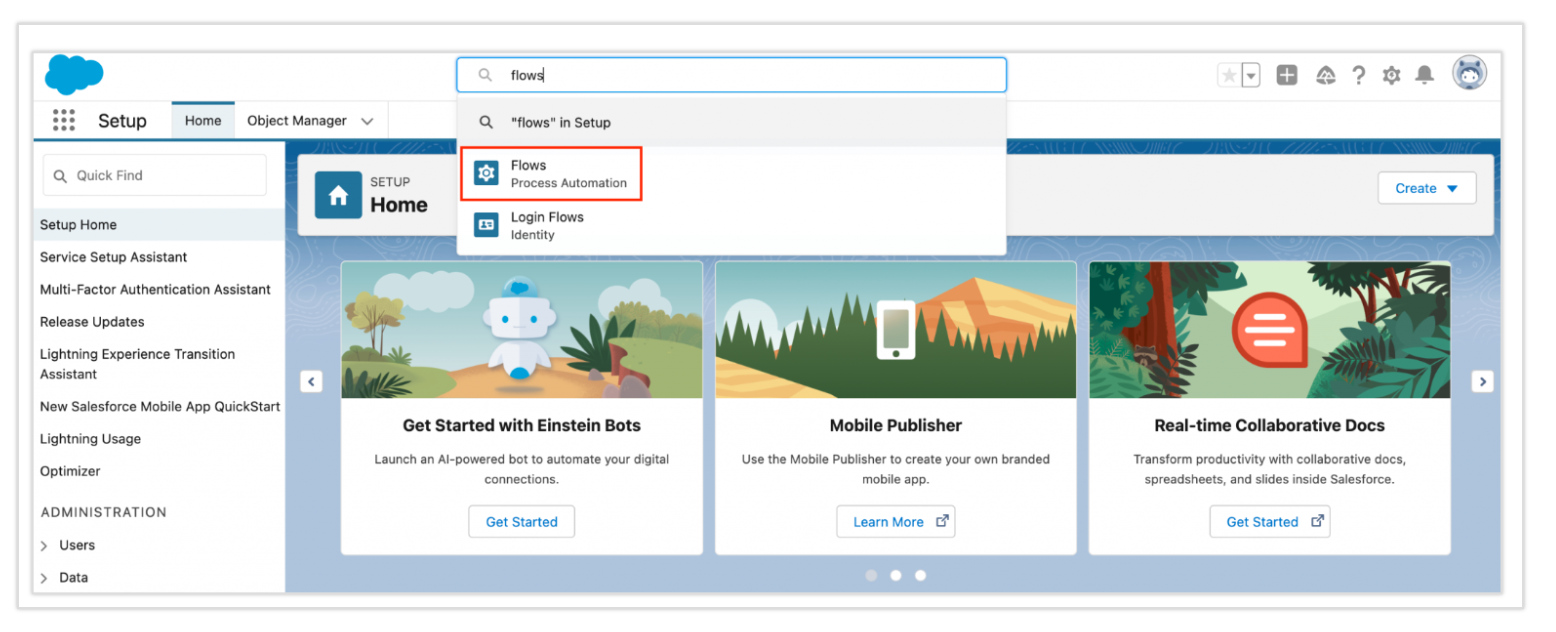Click the Salesforce Help question mark icon
This screenshot has width=1556, height=632.
(1358, 74)
